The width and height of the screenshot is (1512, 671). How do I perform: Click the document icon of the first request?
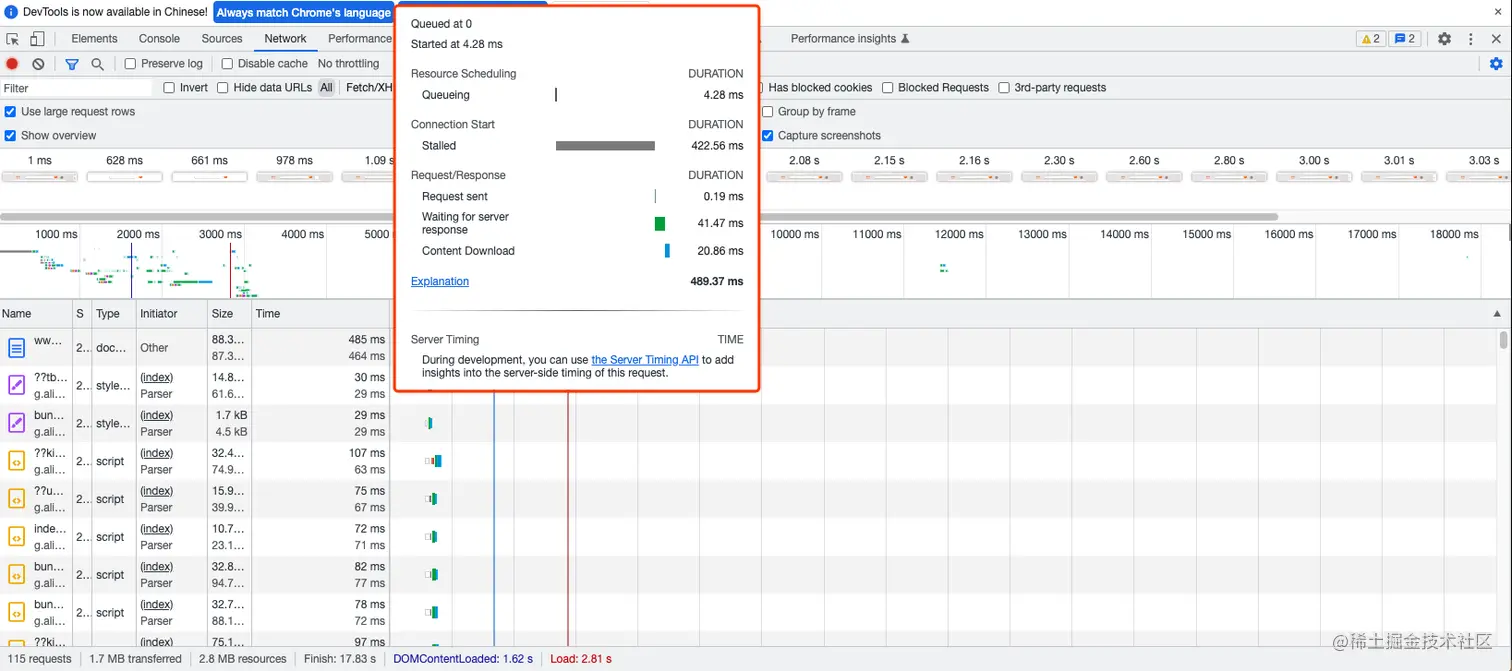16,348
